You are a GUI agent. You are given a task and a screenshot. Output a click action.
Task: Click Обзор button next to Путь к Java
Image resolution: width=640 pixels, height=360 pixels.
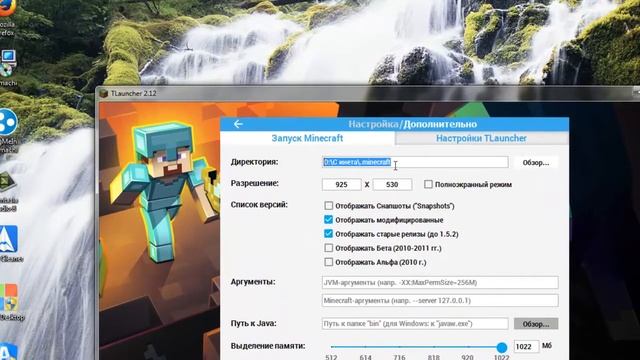coord(536,324)
